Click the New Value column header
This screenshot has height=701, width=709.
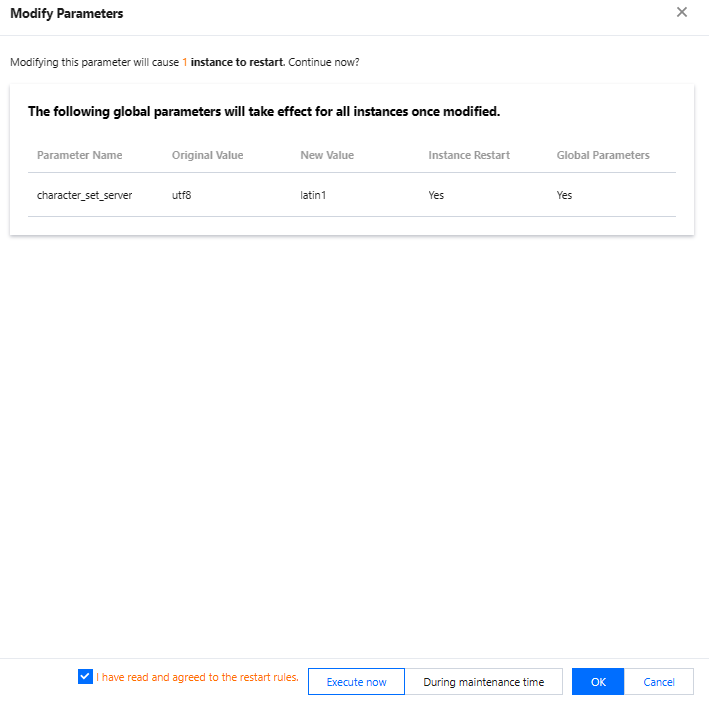pyautogui.click(x=327, y=156)
